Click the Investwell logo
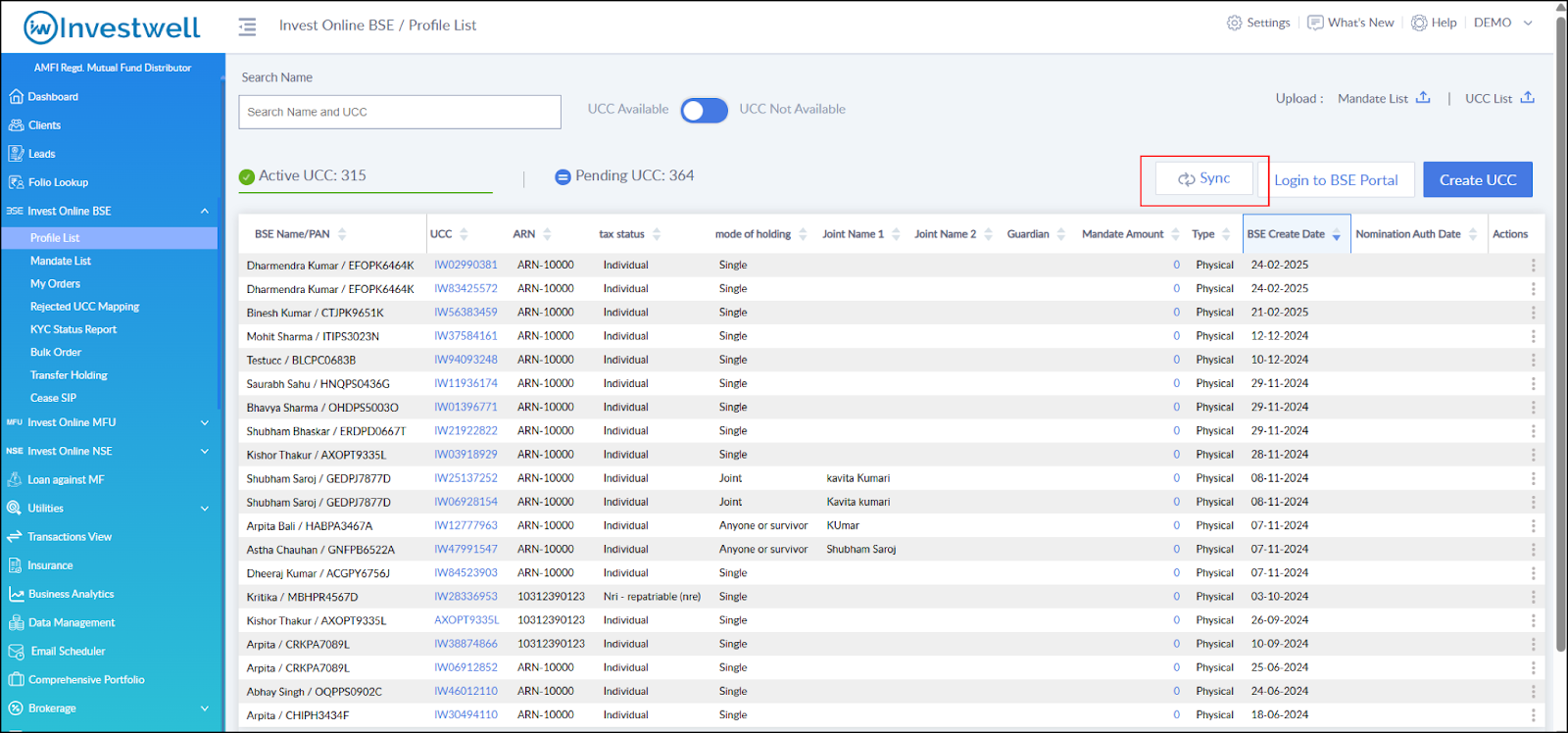The height and width of the screenshot is (733, 1568). pos(112,27)
